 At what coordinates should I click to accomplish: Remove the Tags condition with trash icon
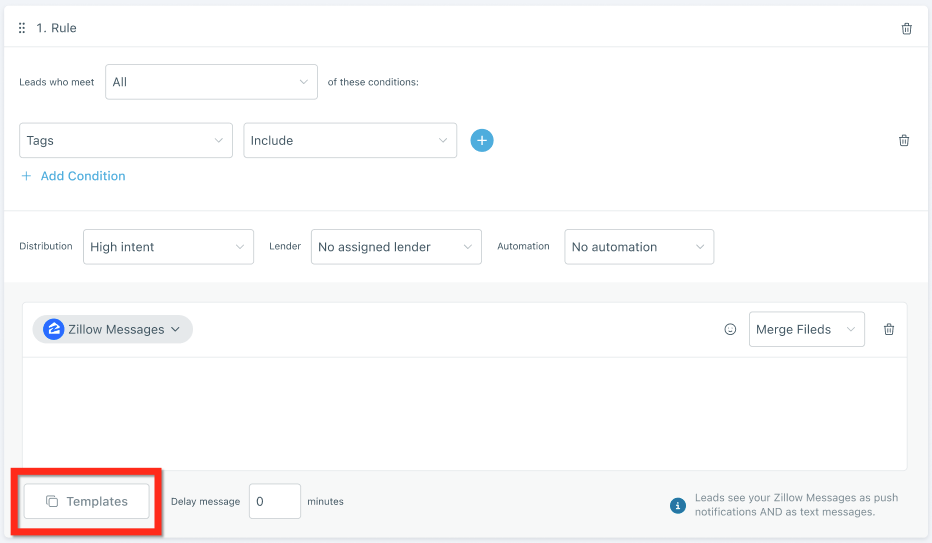point(903,141)
